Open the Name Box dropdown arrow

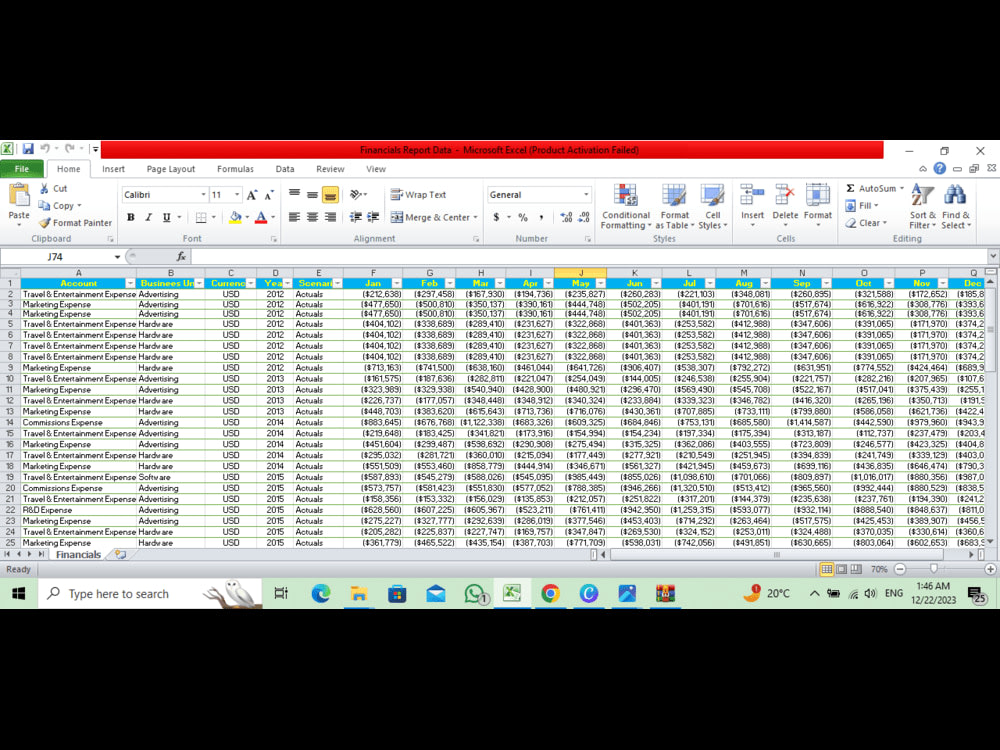[x=117, y=256]
